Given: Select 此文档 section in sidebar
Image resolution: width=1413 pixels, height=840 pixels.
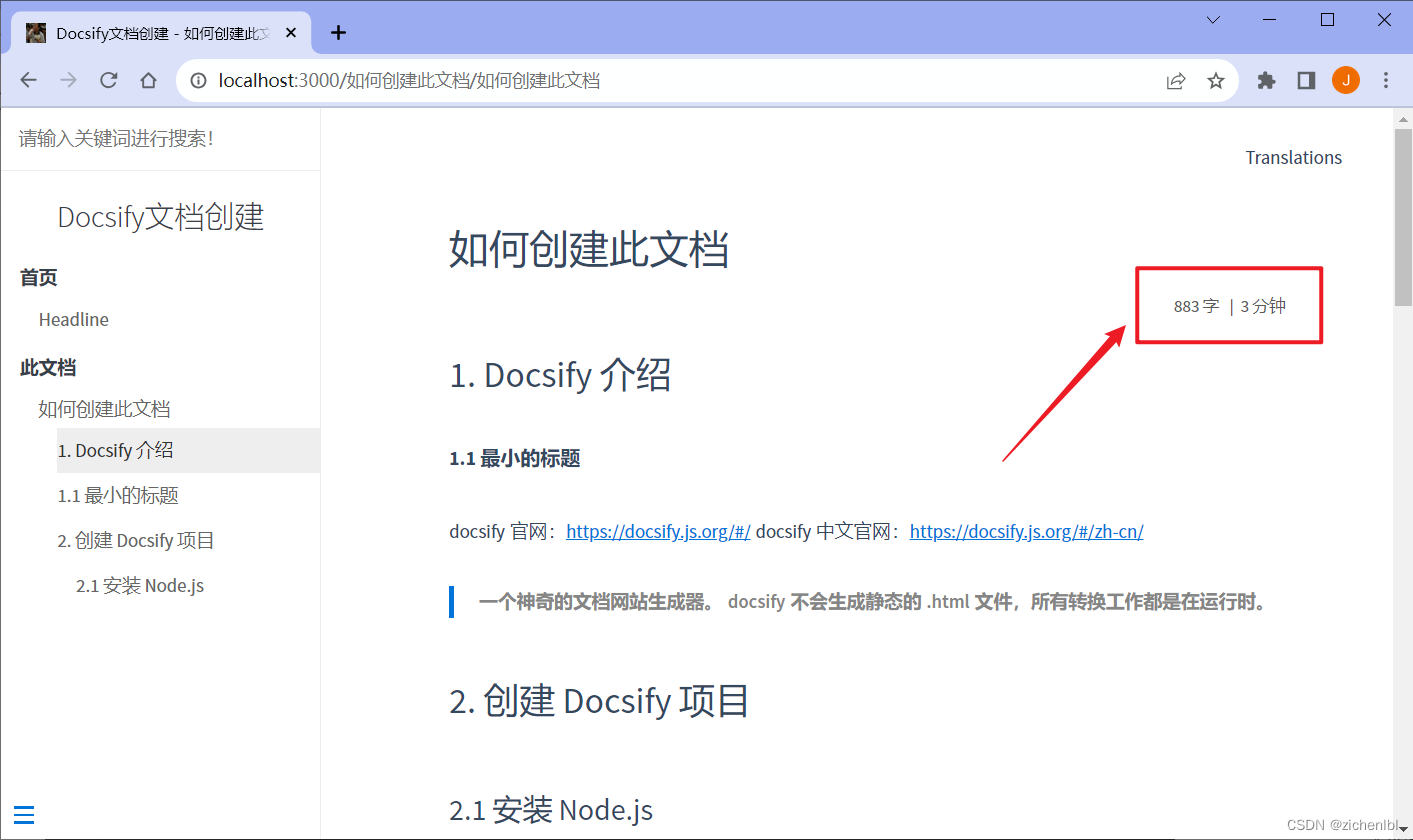Looking at the screenshot, I should coord(48,368).
